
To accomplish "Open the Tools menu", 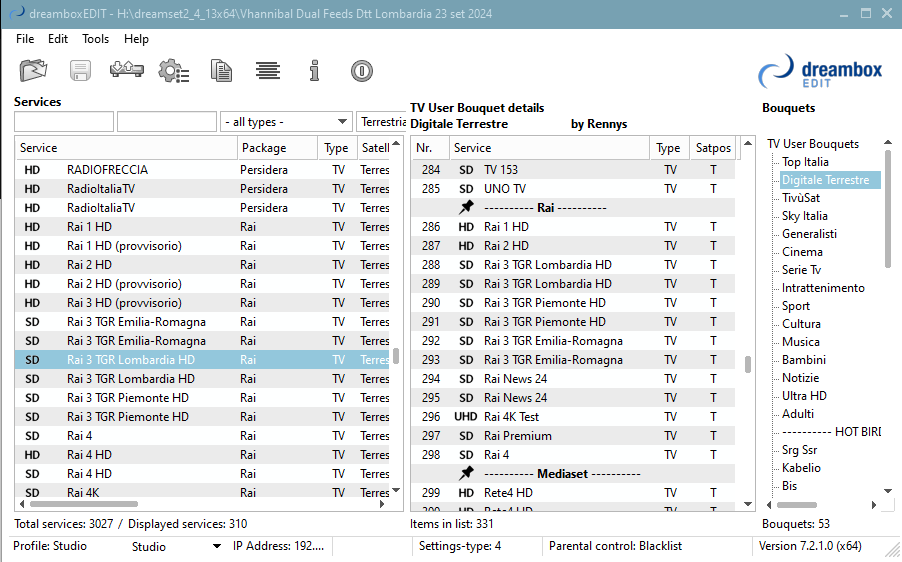I will [x=95, y=39].
